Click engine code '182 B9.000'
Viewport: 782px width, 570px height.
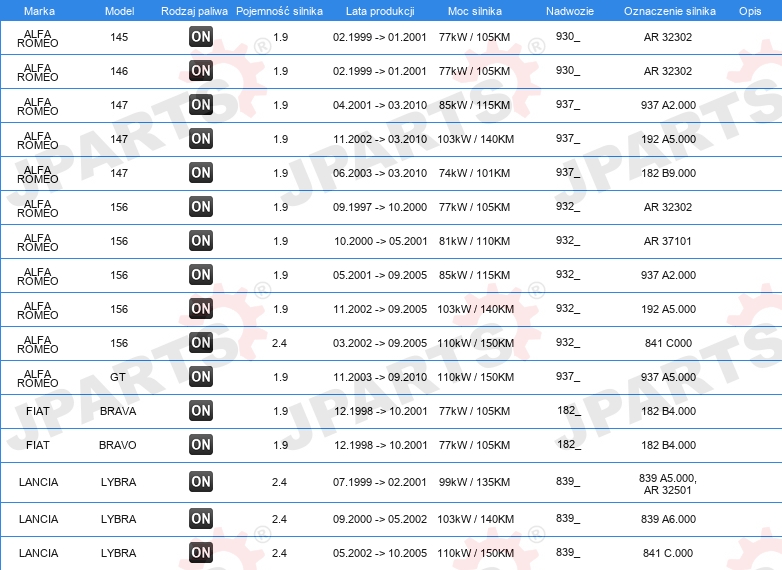click(668, 173)
